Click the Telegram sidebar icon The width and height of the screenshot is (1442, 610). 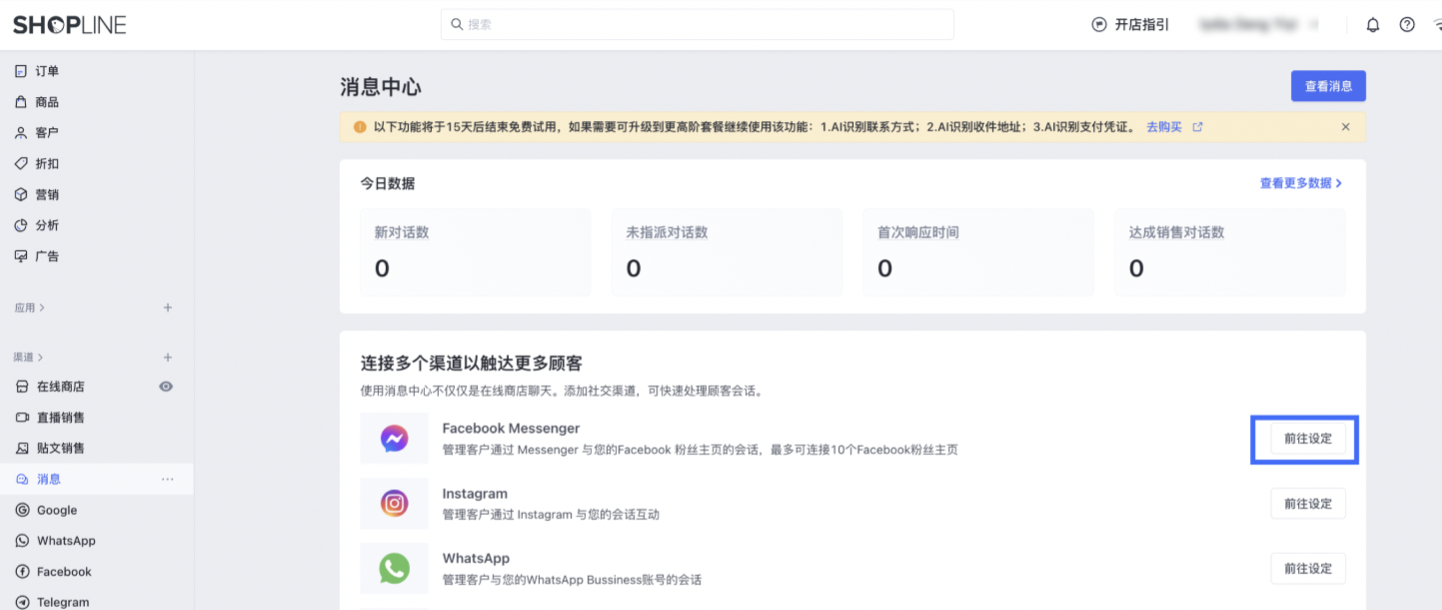pos(22,602)
